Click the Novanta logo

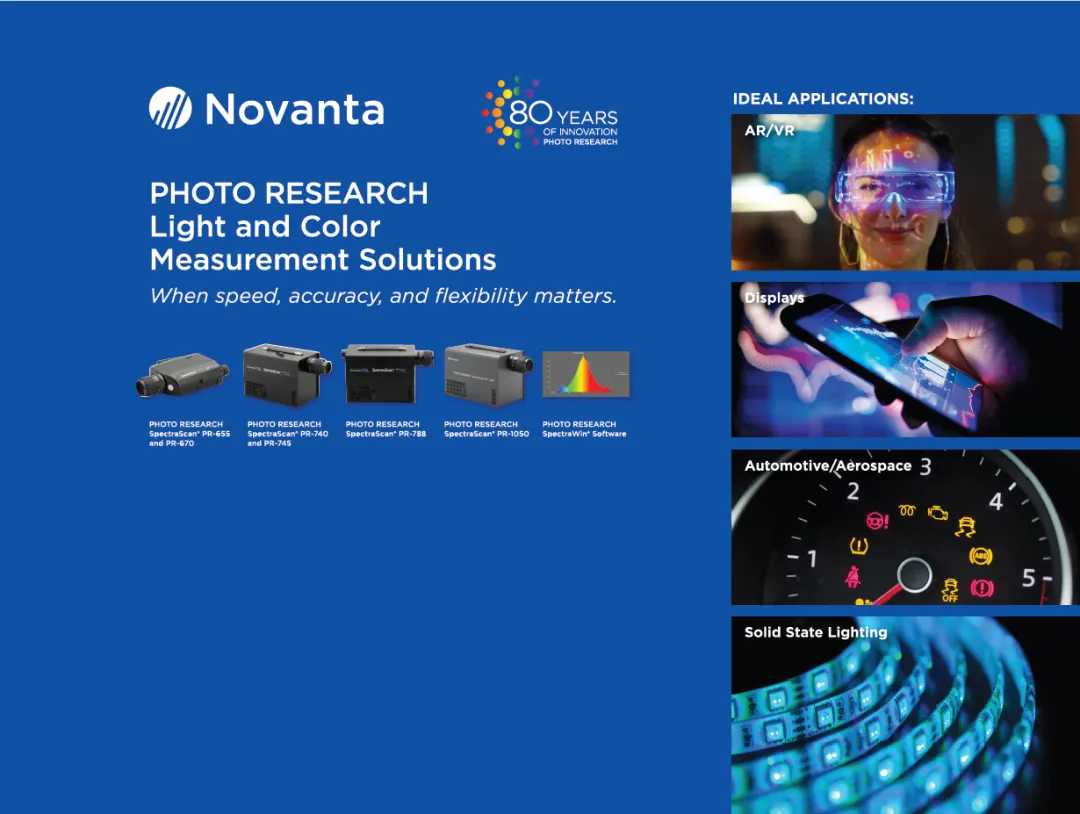click(x=267, y=109)
